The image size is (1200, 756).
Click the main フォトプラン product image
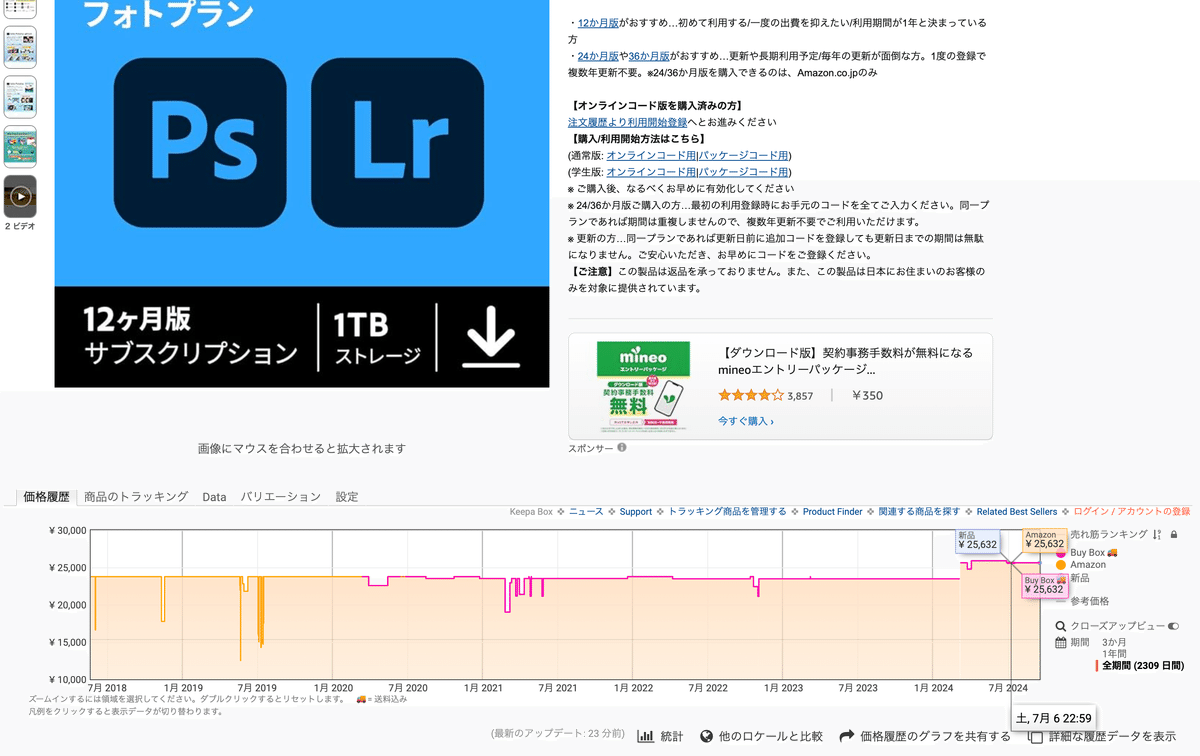click(302, 193)
